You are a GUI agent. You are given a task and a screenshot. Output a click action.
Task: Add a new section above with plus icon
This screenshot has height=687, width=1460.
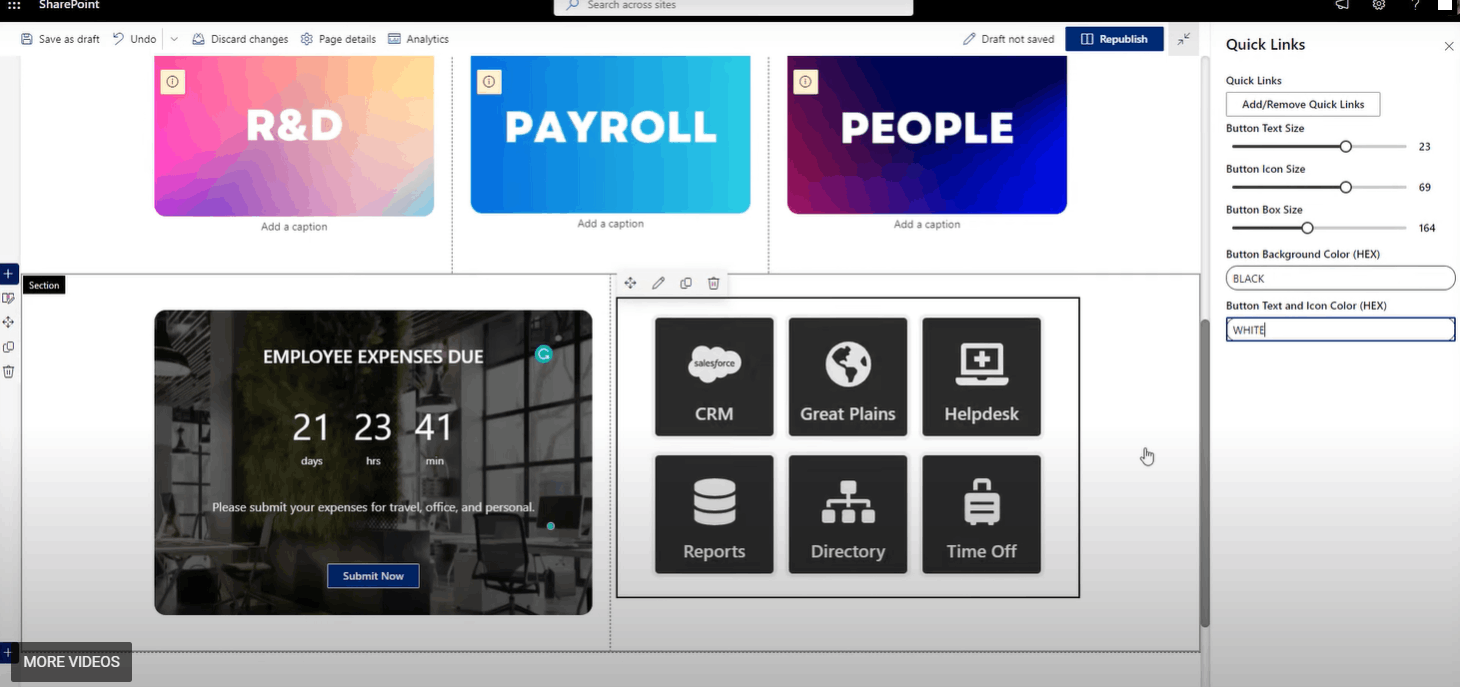[8, 273]
